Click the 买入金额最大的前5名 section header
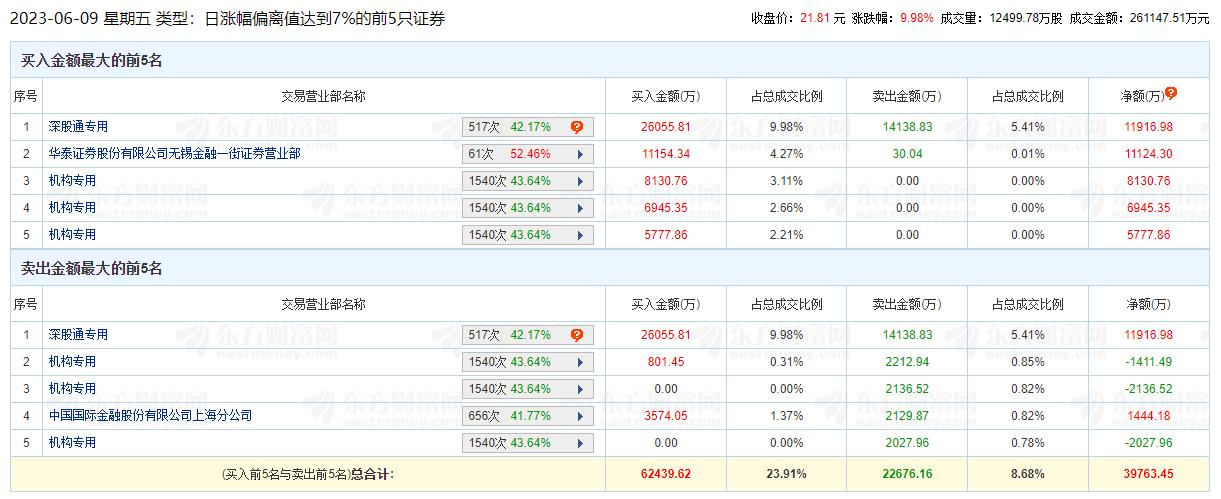This screenshot has width=1221, height=499. (92, 61)
